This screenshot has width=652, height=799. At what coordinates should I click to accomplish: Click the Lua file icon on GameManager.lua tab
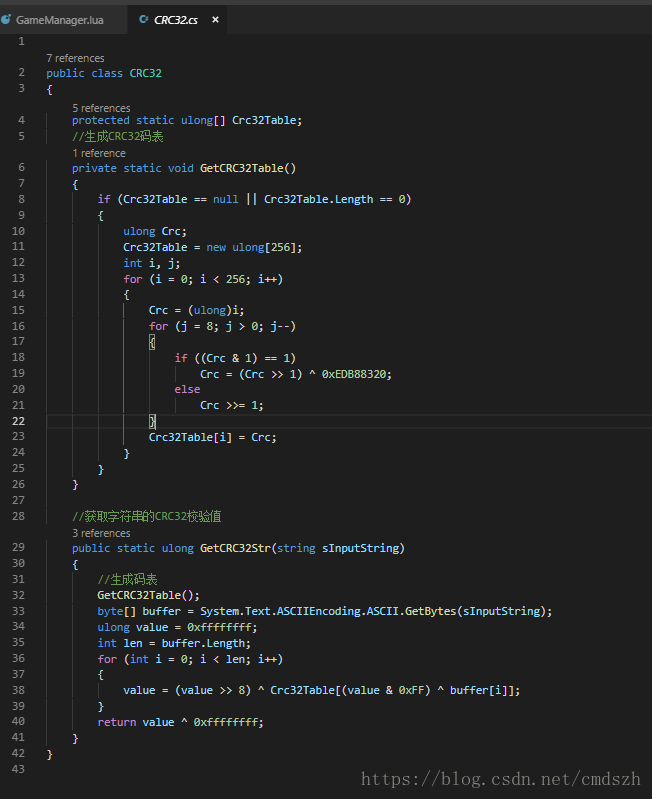6,20
